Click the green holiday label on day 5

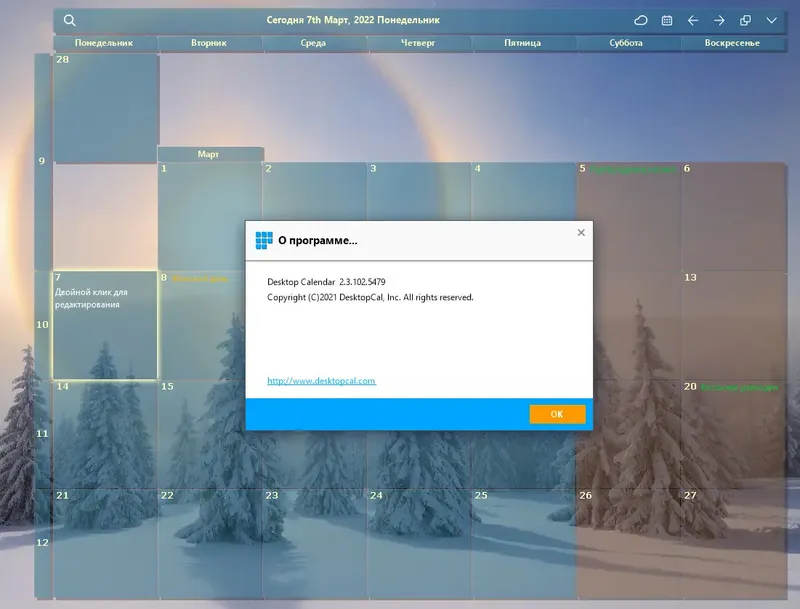pos(633,169)
